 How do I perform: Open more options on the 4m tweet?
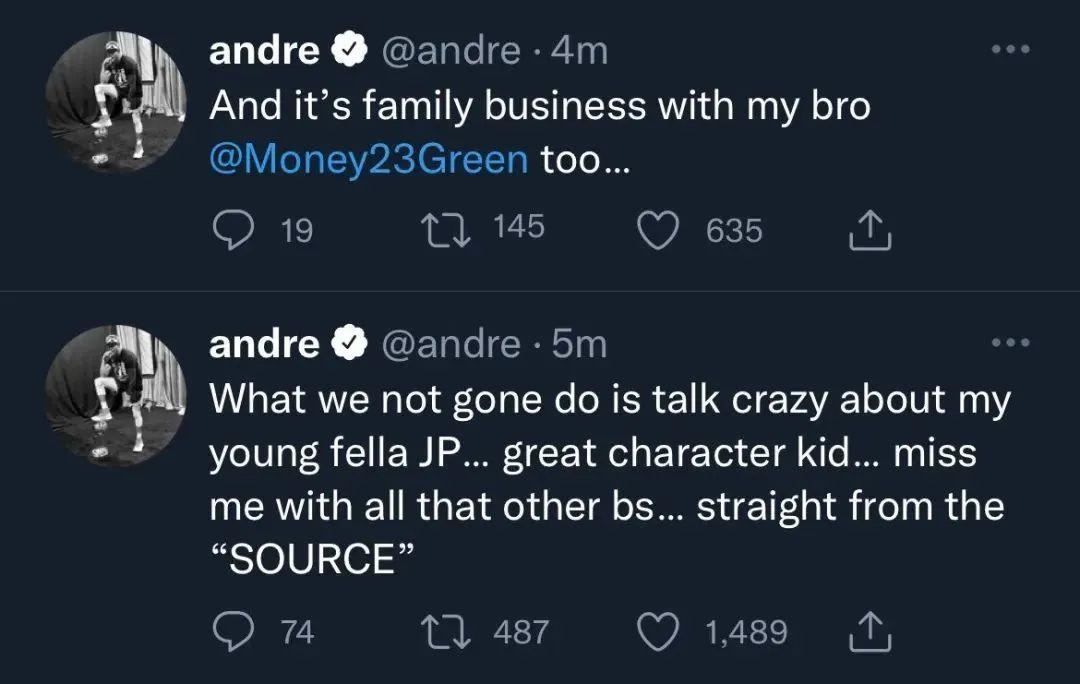click(x=1010, y=50)
